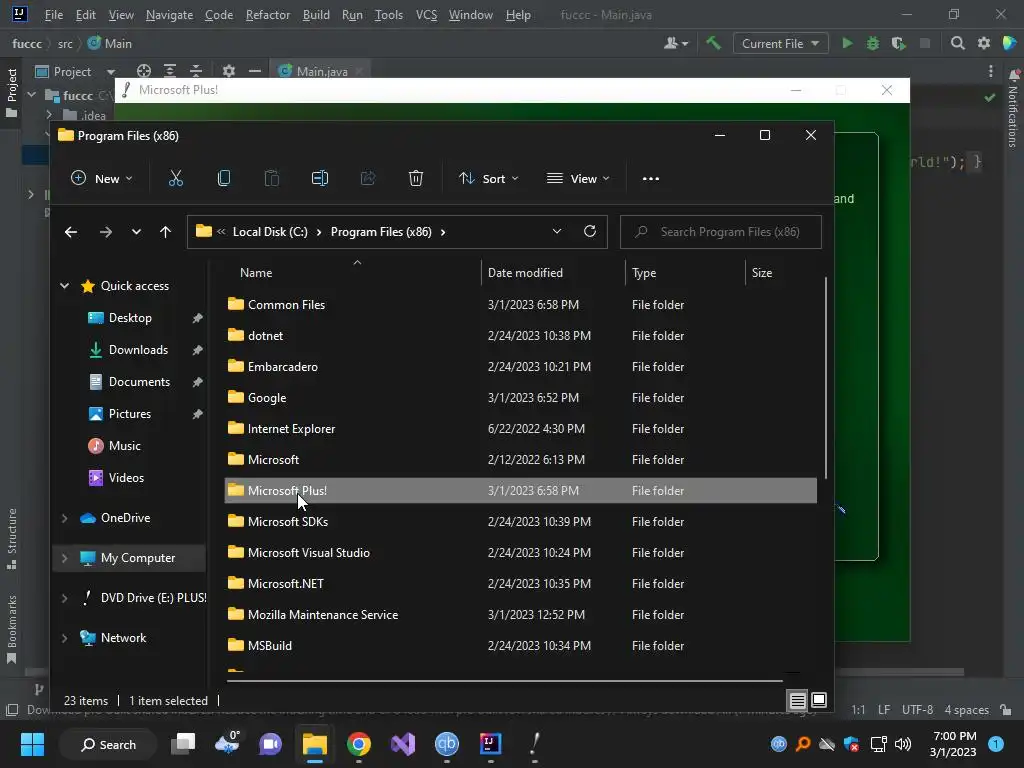Switch to large thumbnails view icon
1024x768 pixels.
click(818, 701)
